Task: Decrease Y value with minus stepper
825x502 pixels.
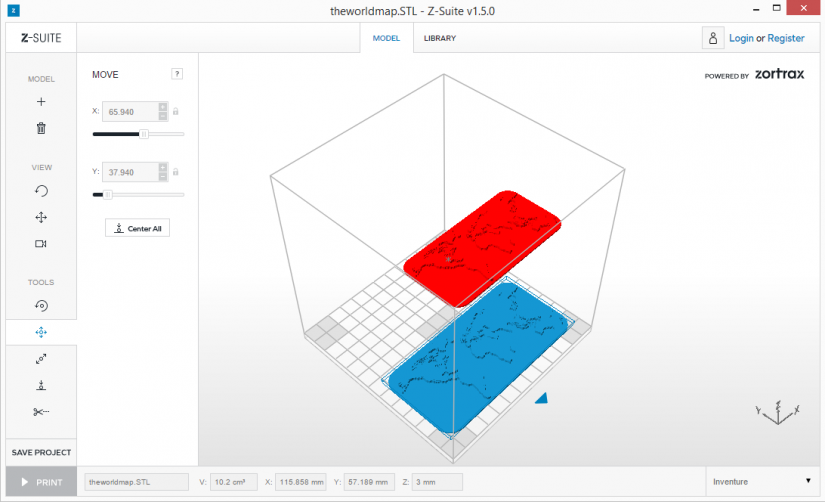Action: 163,176
